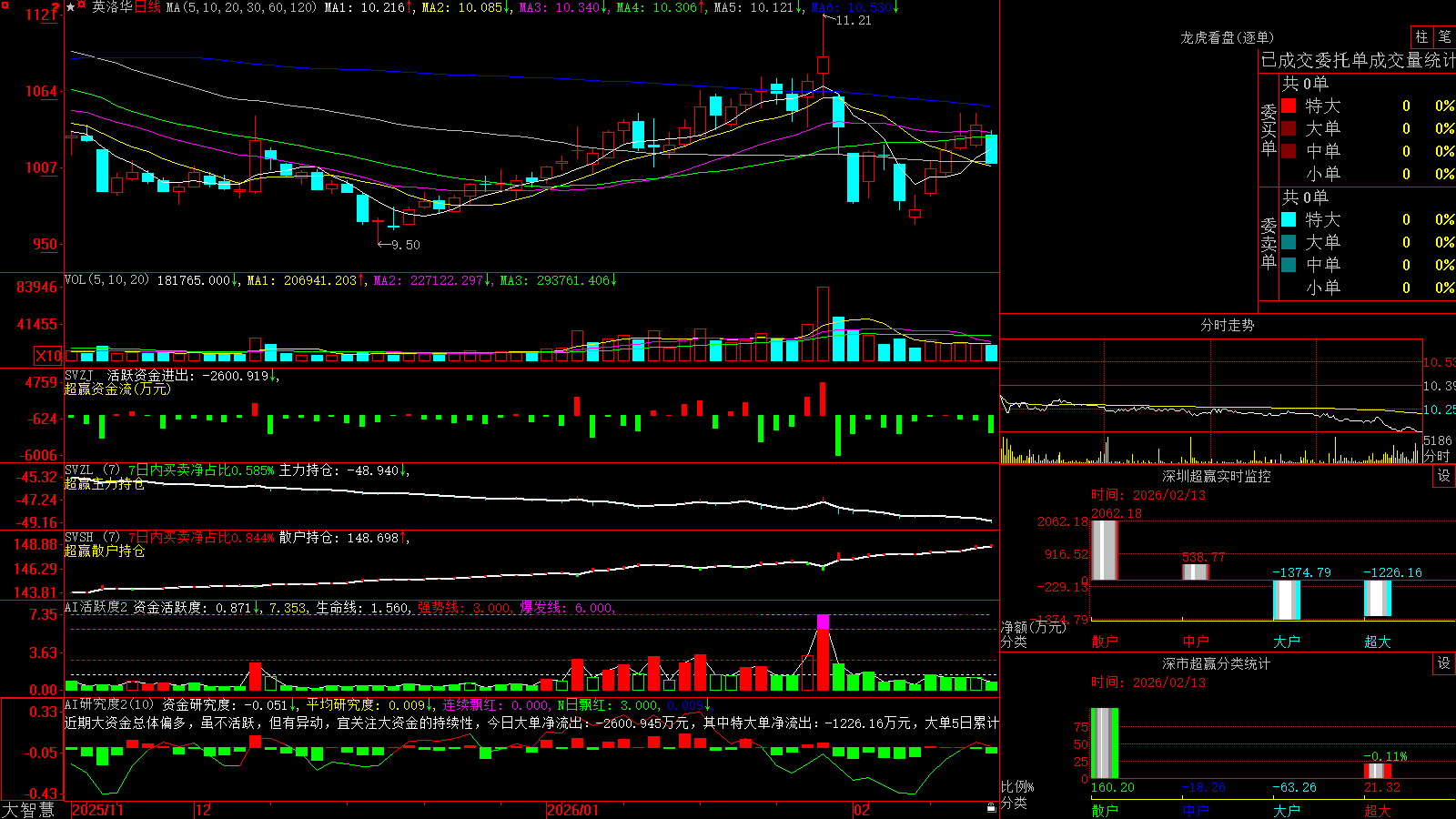Click the 分时走势 panel title
1456x819 pixels.
pos(1227,325)
